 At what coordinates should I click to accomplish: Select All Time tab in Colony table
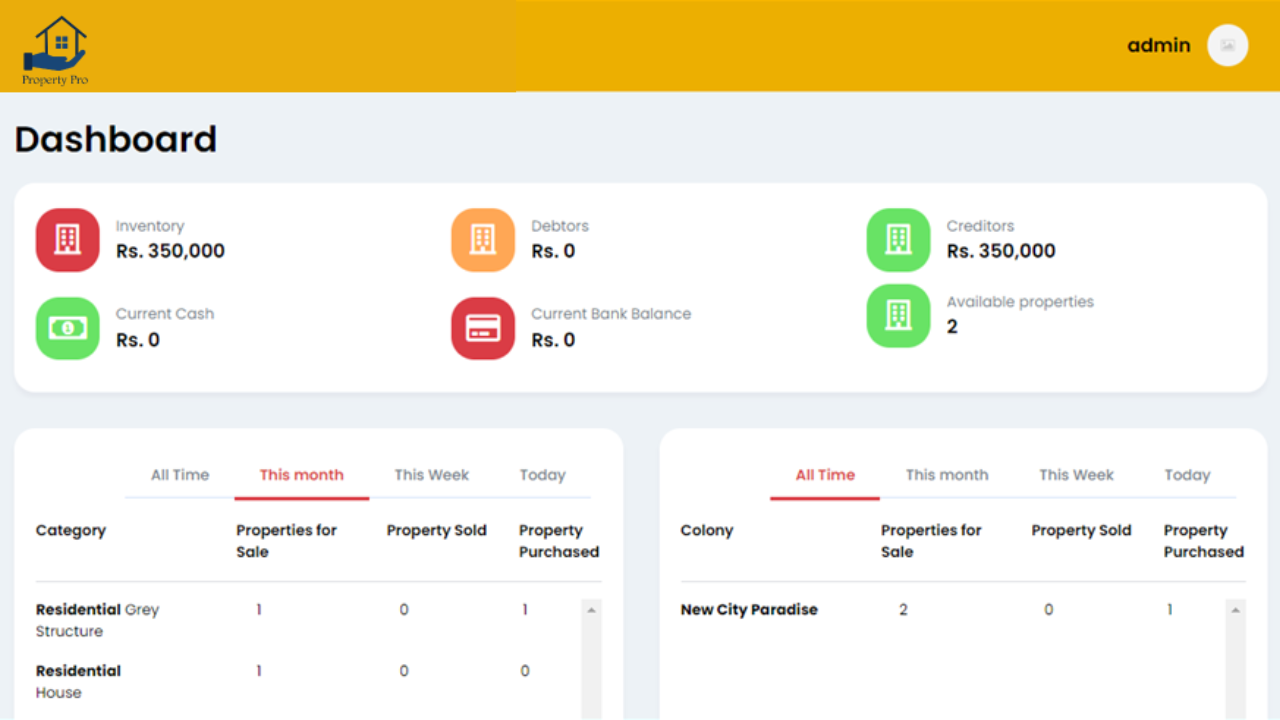[x=825, y=475]
